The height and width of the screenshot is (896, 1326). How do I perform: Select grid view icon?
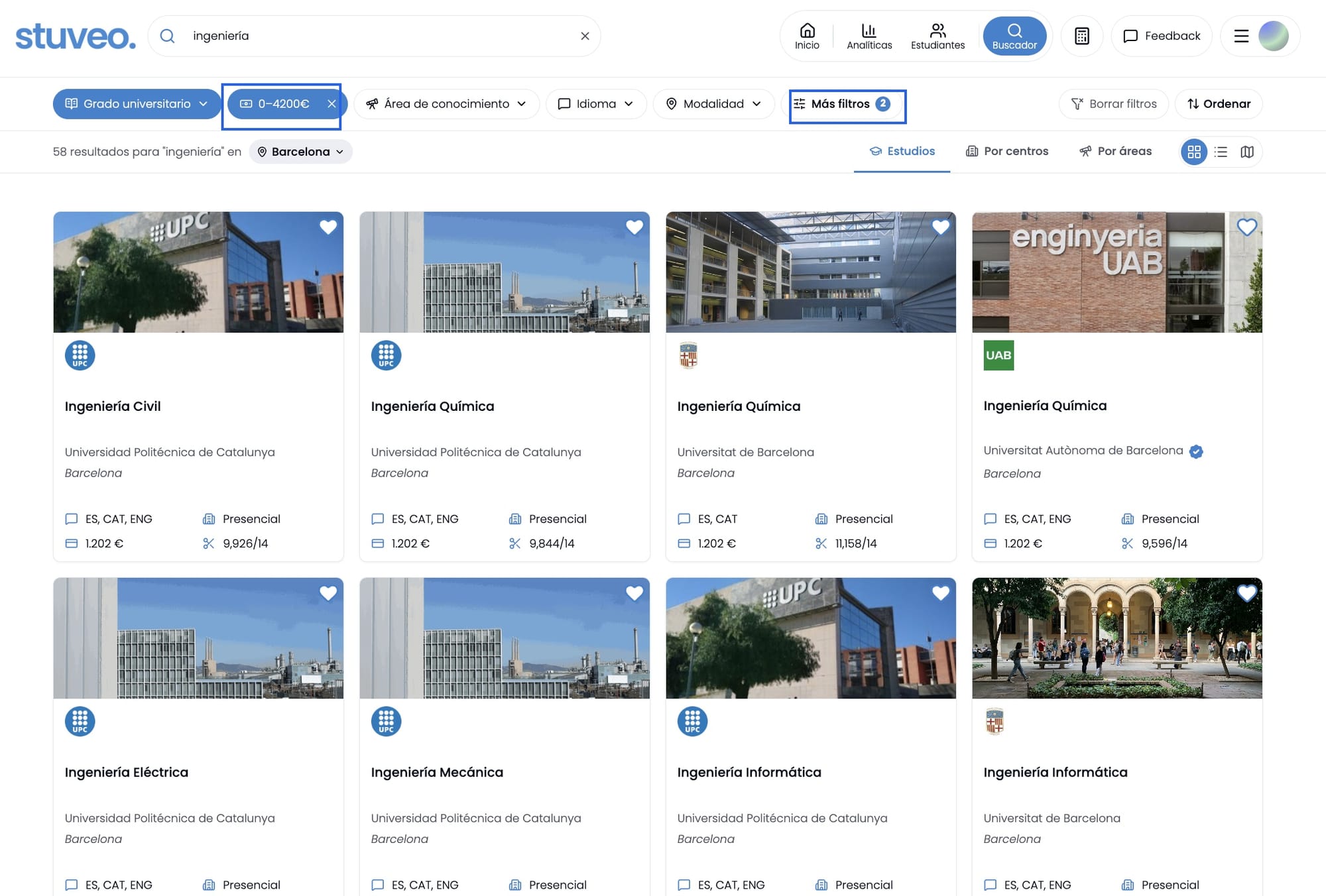click(1194, 152)
